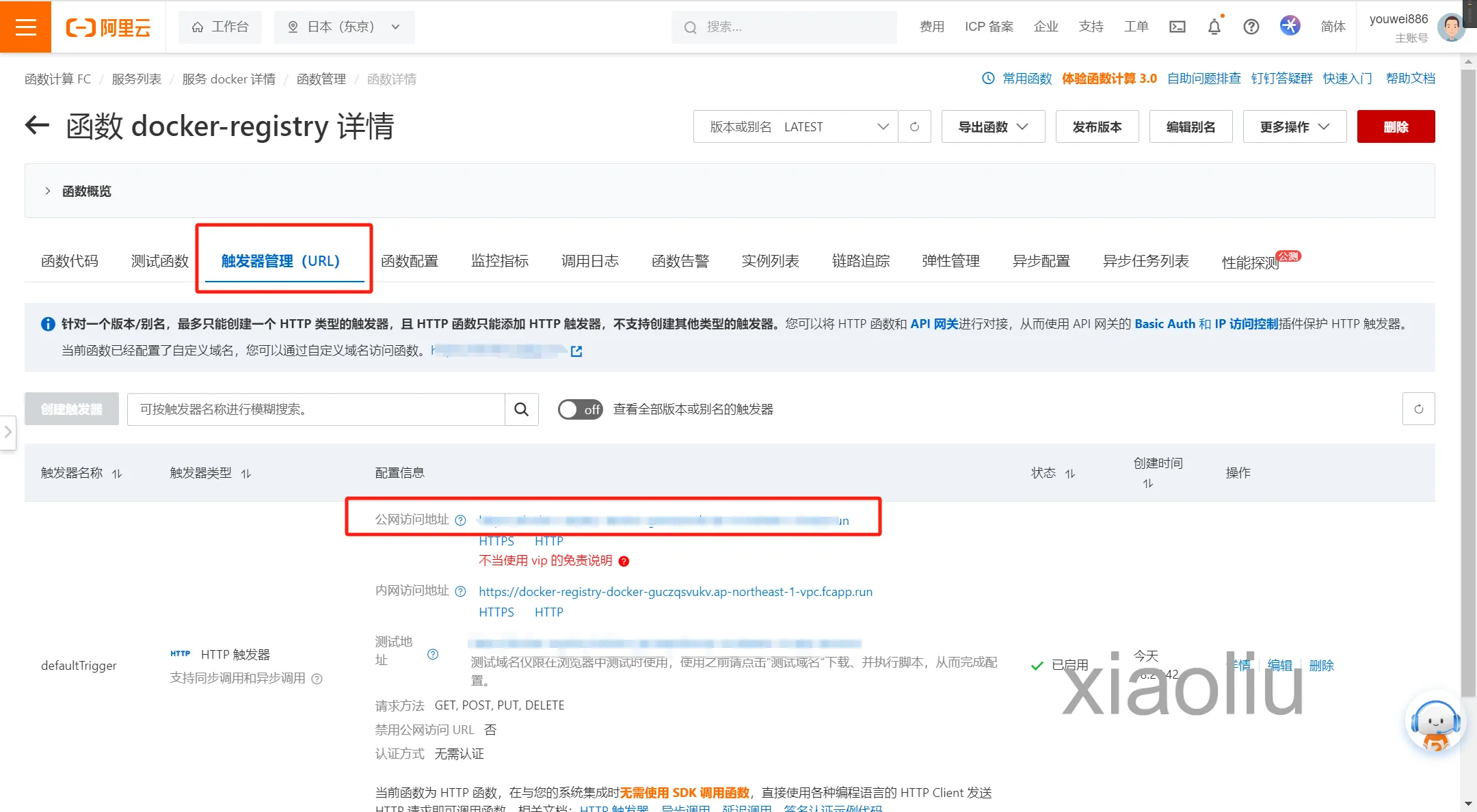1477x812 pixels.
Task: Show sync and async invocation help icon
Action: pyautogui.click(x=317, y=679)
